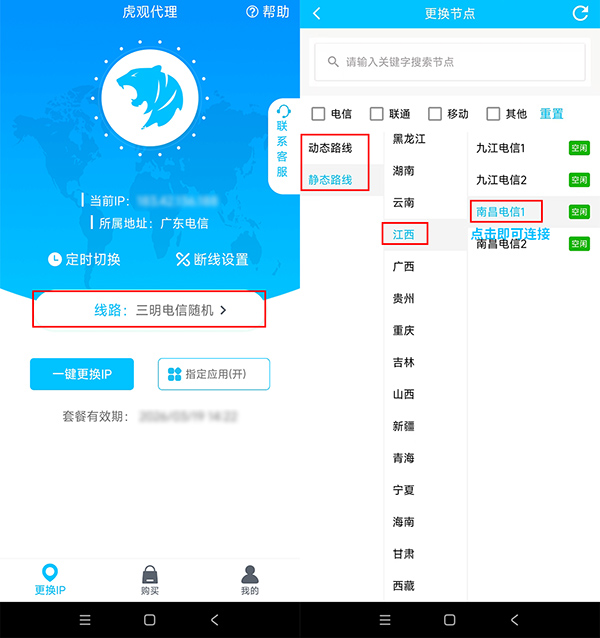Open the 帮助 help icon
600x638 pixels.
pos(252,12)
